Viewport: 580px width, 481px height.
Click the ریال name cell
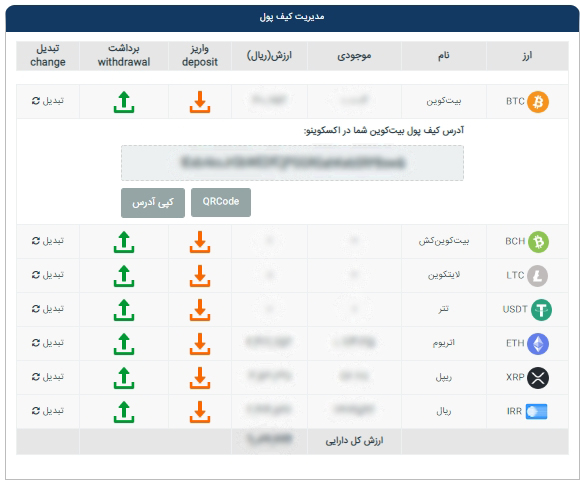coord(444,411)
